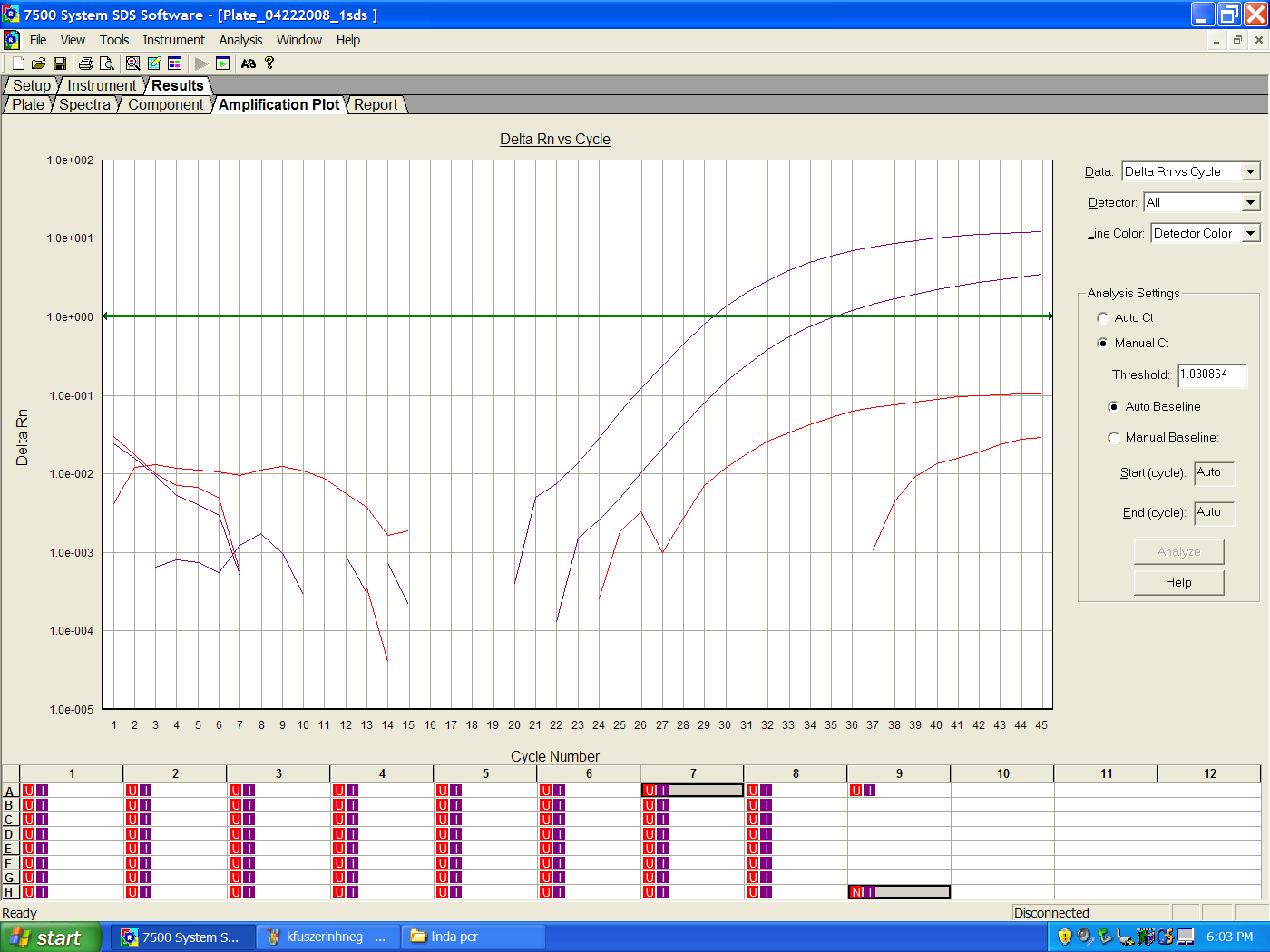Open the File menu

coord(38,40)
